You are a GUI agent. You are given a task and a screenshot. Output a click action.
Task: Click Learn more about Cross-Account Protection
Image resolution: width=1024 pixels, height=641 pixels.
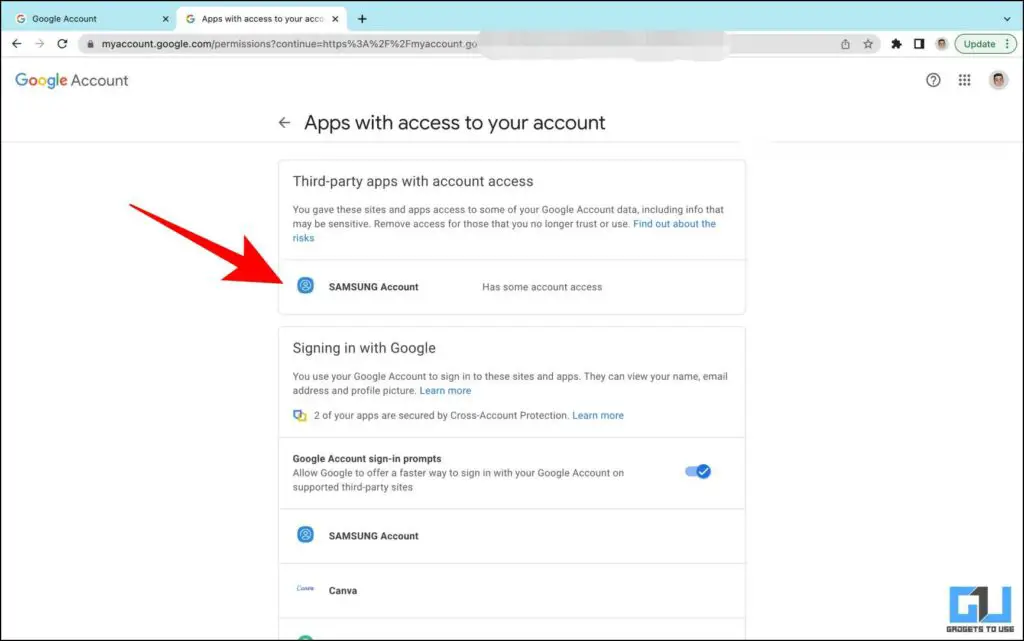tap(598, 415)
